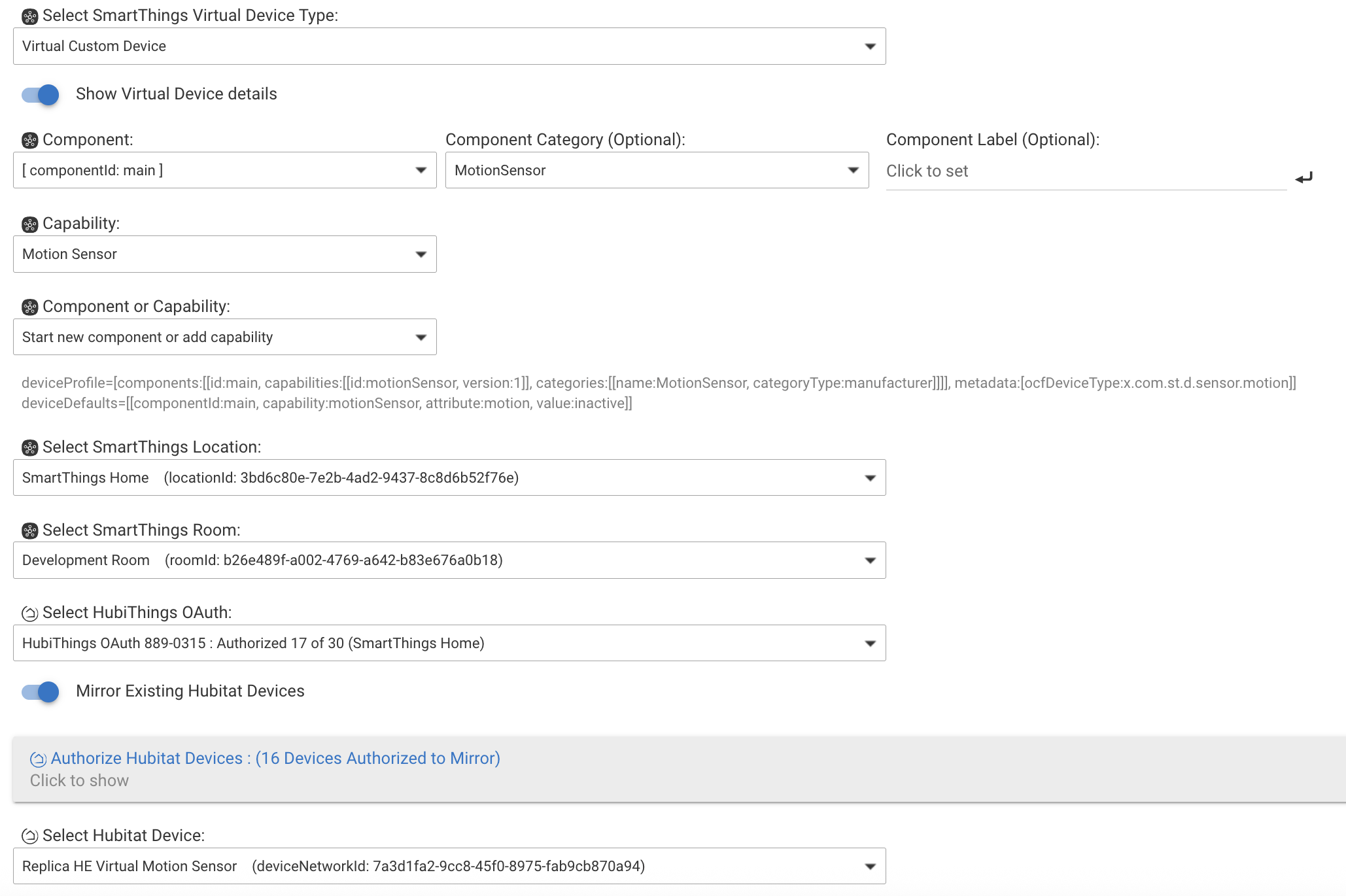This screenshot has height=896, width=1346.
Task: Open the SmartThings Room dropdown
Action: (449, 560)
